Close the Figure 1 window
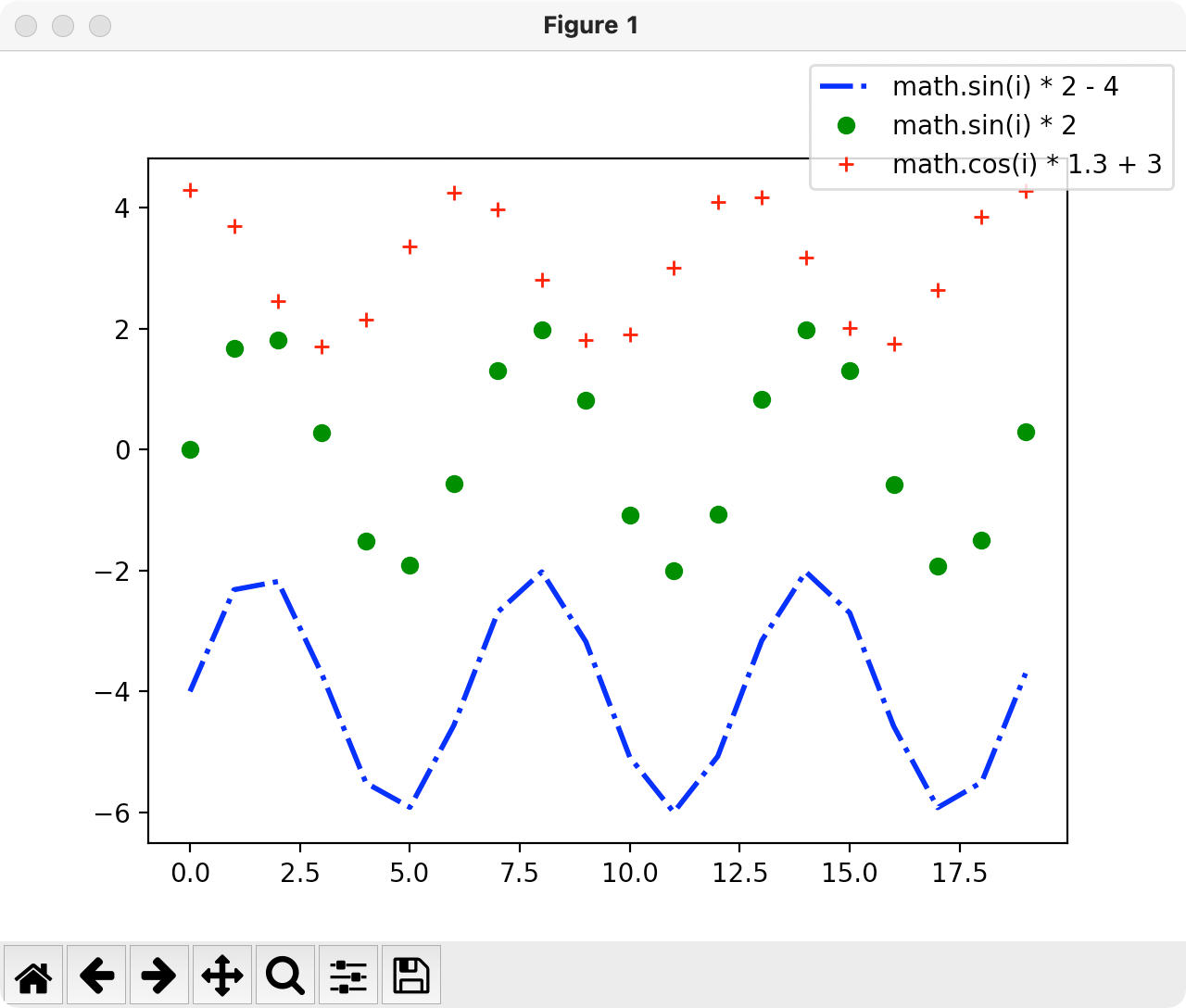 click(x=26, y=26)
